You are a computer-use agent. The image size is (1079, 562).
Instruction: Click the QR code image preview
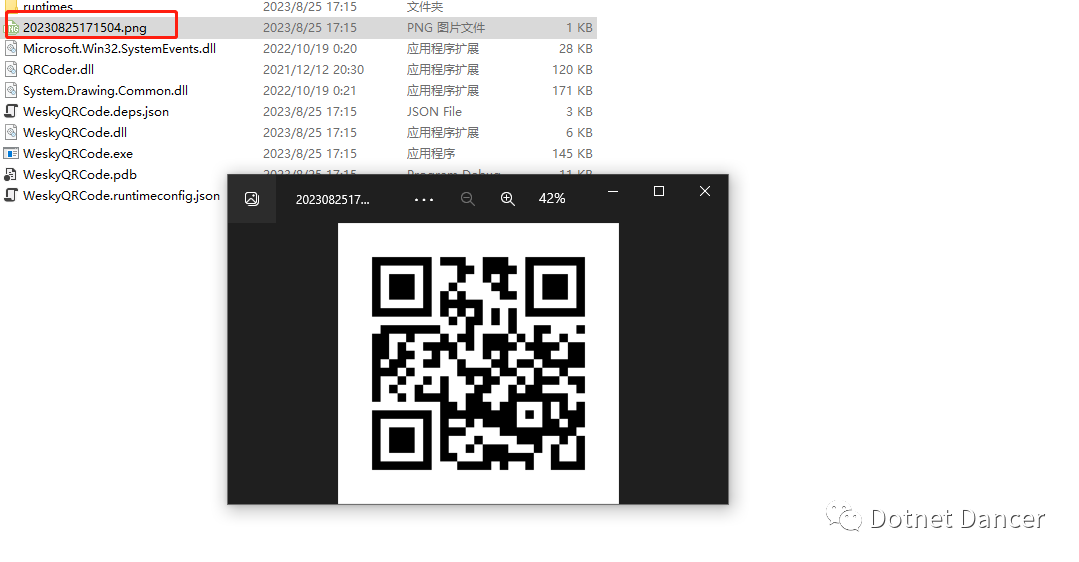pos(478,363)
